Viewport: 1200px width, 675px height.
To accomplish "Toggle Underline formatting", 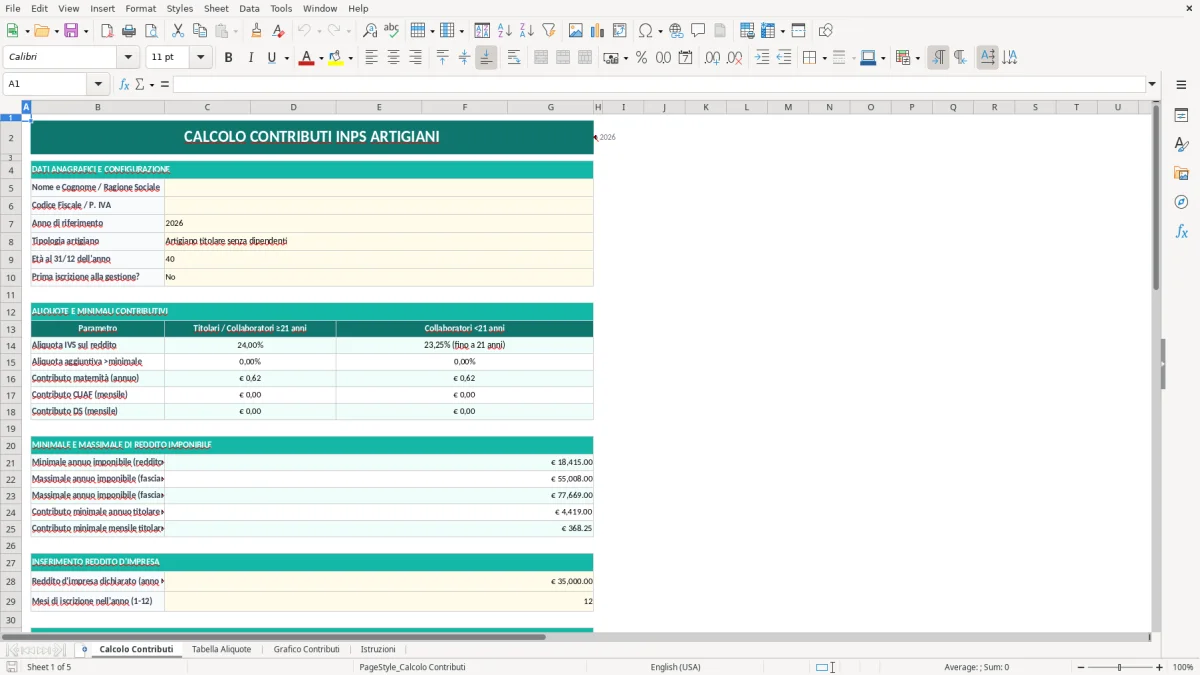I will (272, 58).
